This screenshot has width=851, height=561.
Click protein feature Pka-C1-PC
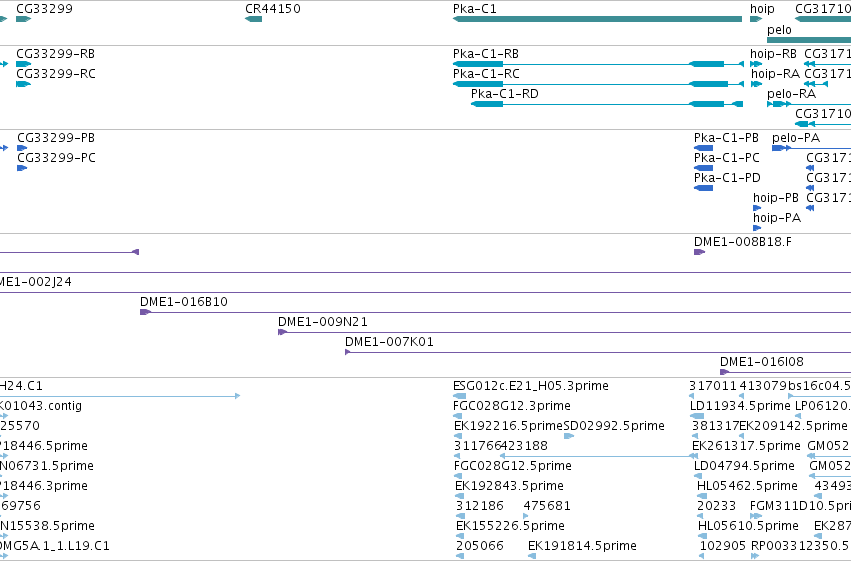703,168
